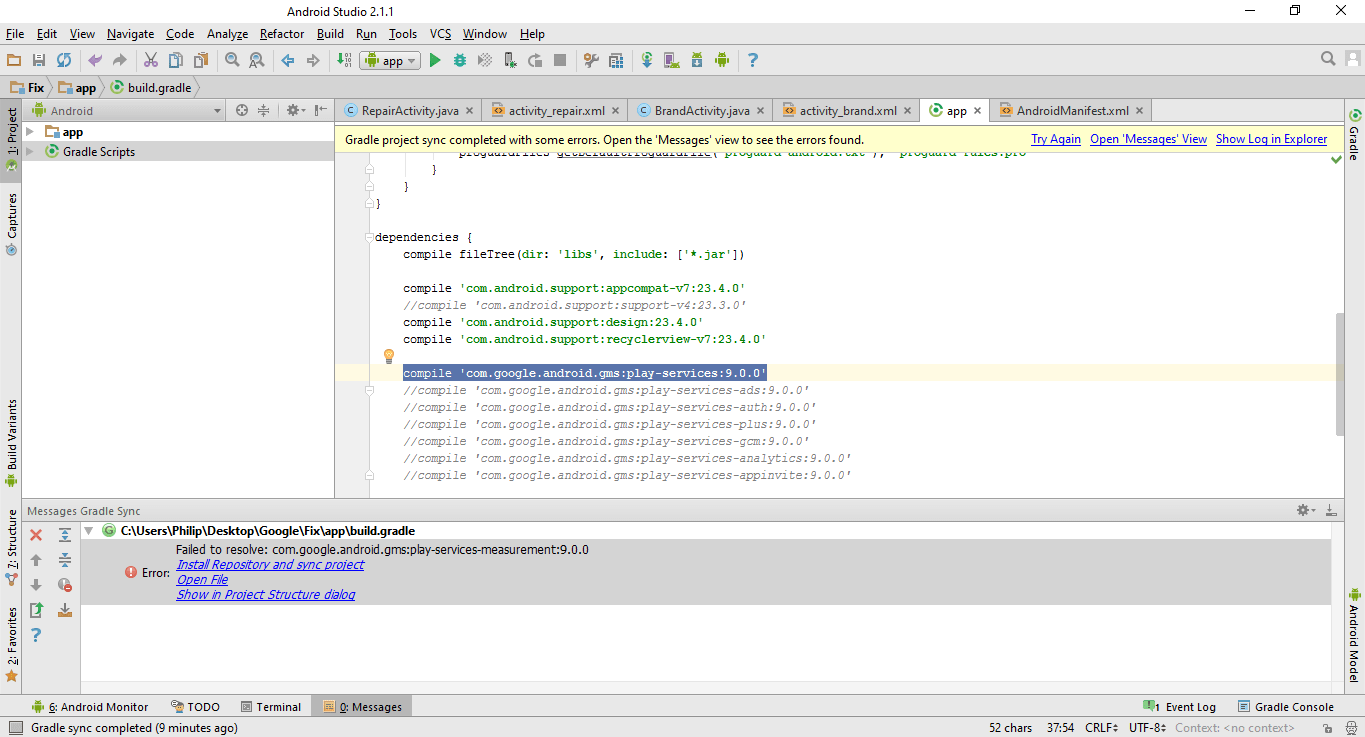Click the intention lightbulb in the editor
This screenshot has height=737, width=1365.
tap(390, 356)
